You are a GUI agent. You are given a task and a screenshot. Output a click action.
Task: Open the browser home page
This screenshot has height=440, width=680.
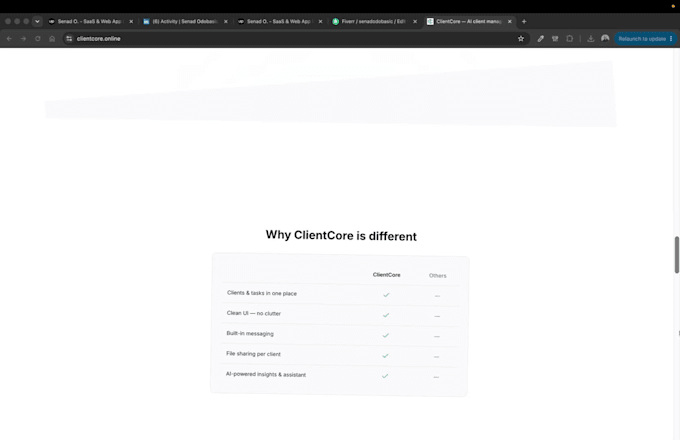click(x=52, y=39)
